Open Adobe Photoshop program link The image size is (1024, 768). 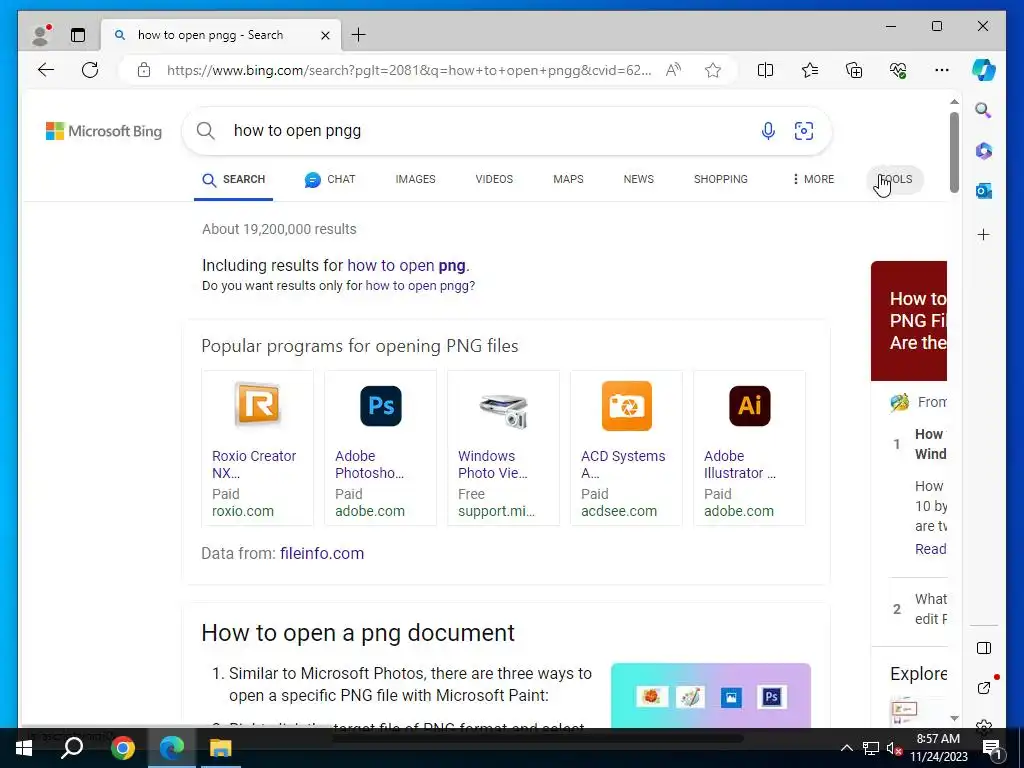point(369,464)
